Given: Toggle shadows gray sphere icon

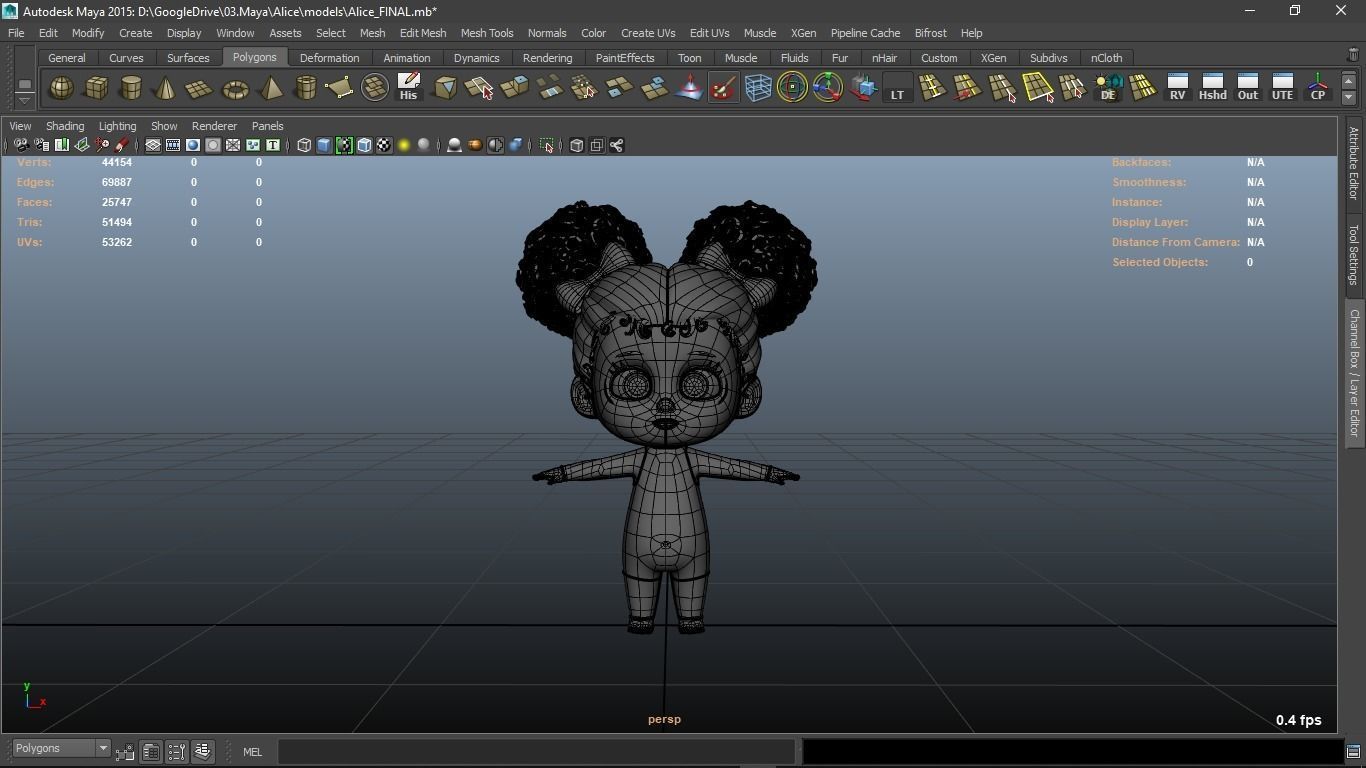Looking at the screenshot, I should pyautogui.click(x=424, y=145).
